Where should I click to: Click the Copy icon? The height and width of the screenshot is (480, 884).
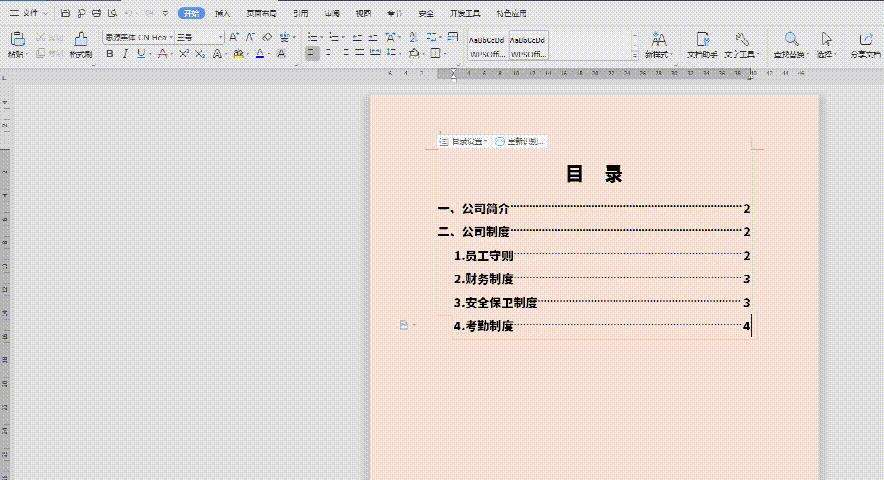tap(41, 54)
